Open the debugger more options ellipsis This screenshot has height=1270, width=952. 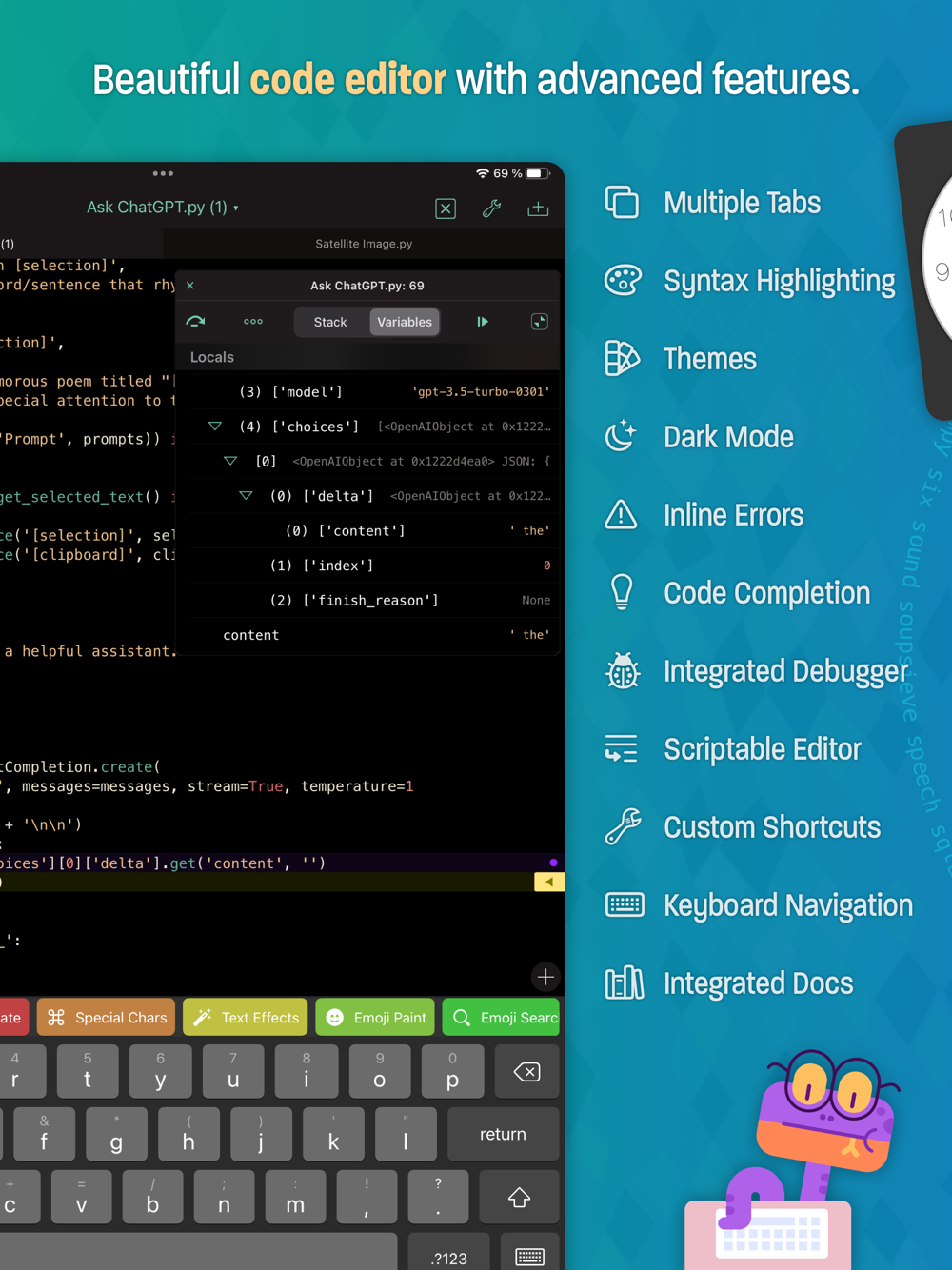tap(253, 322)
